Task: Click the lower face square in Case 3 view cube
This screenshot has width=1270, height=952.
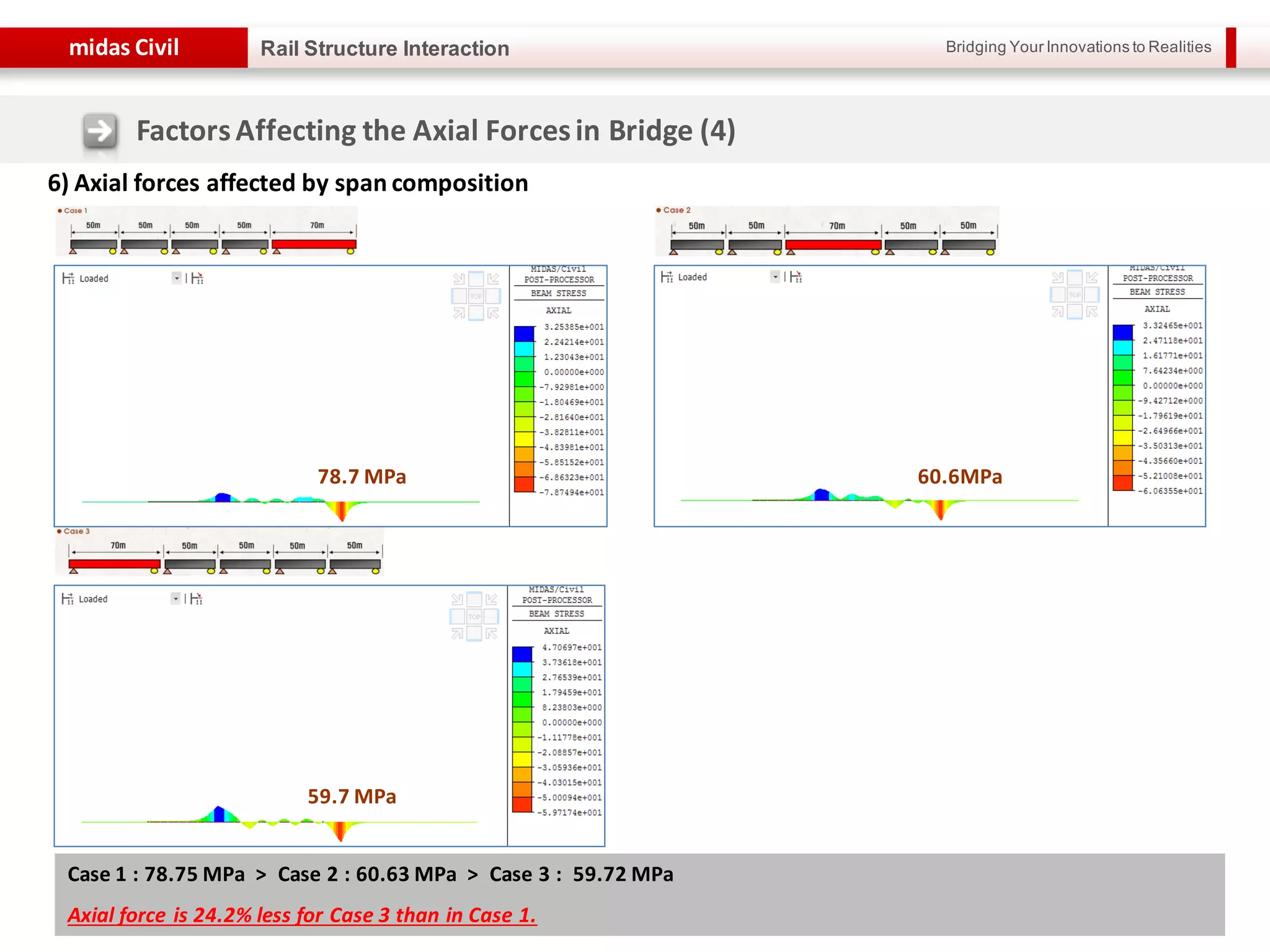Action: pos(474,633)
